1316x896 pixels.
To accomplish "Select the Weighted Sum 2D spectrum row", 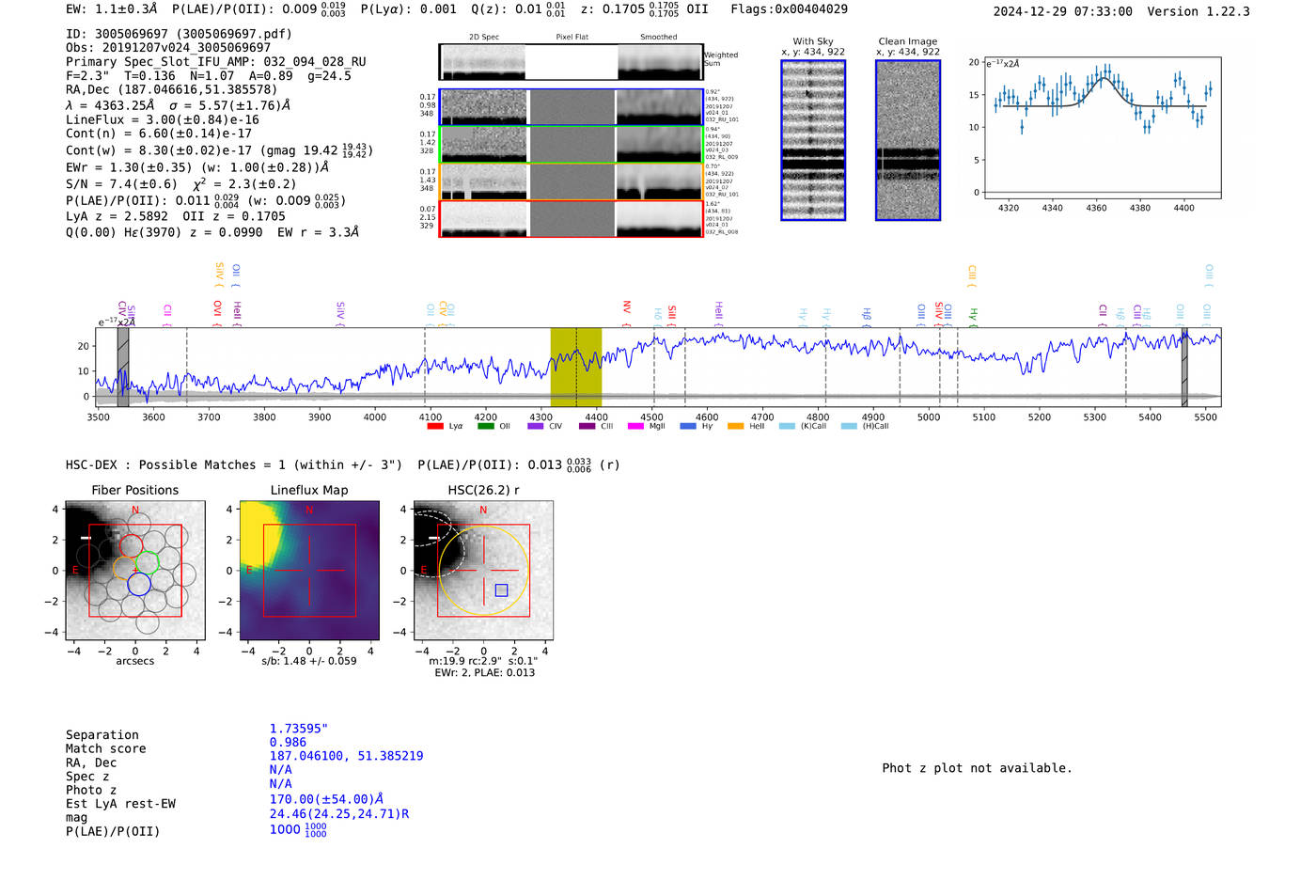I will coord(571,62).
